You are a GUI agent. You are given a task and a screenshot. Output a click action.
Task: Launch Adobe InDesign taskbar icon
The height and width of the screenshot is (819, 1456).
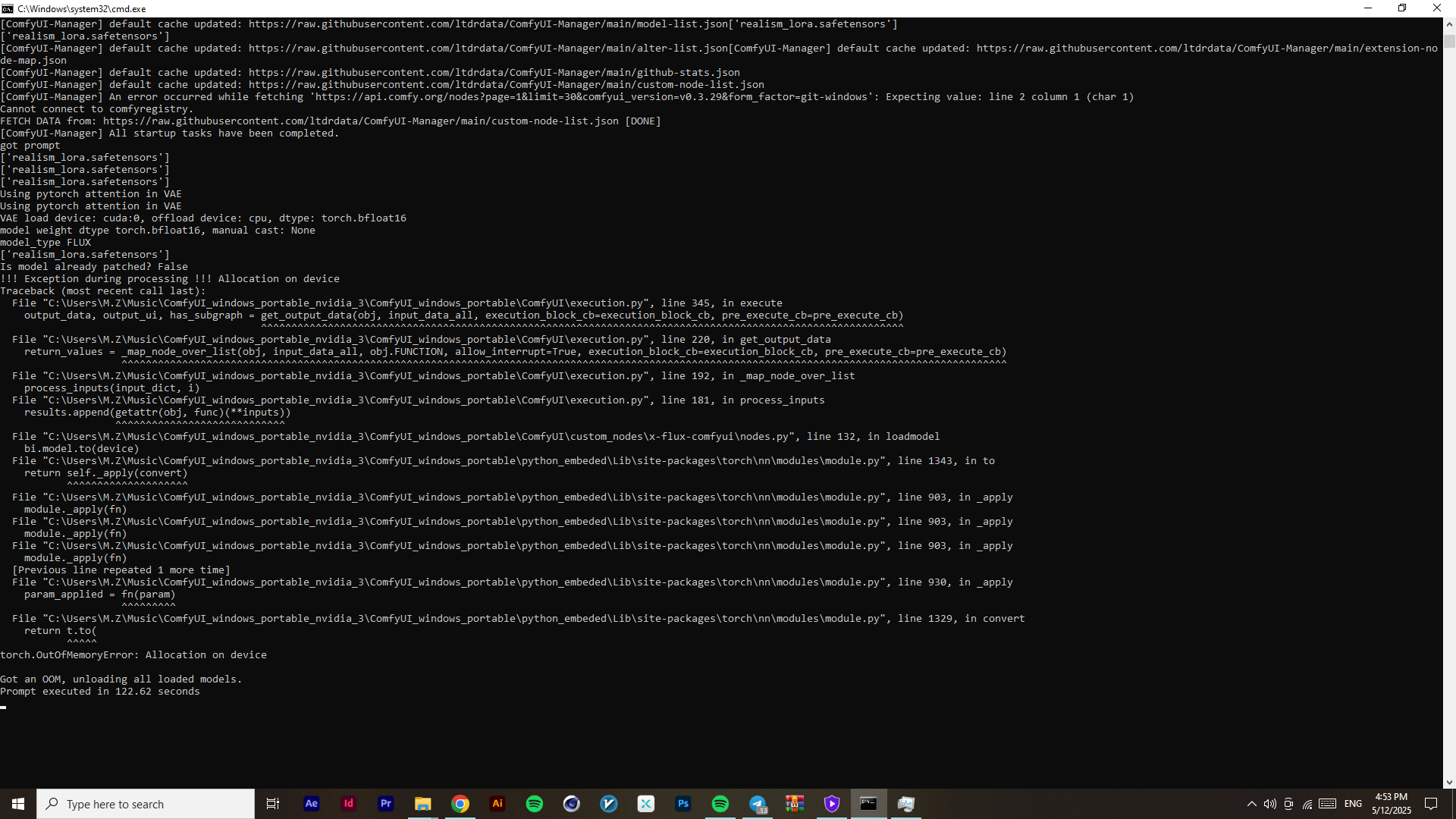(349, 804)
